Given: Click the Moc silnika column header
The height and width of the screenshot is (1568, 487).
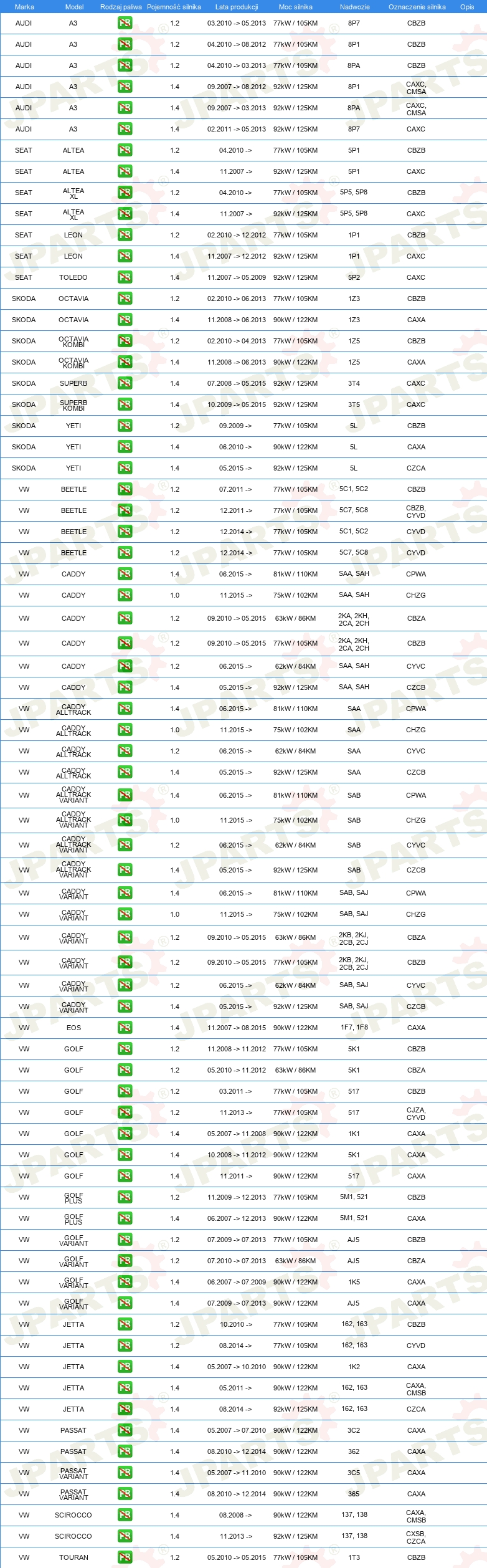Looking at the screenshot, I should coord(296,7).
